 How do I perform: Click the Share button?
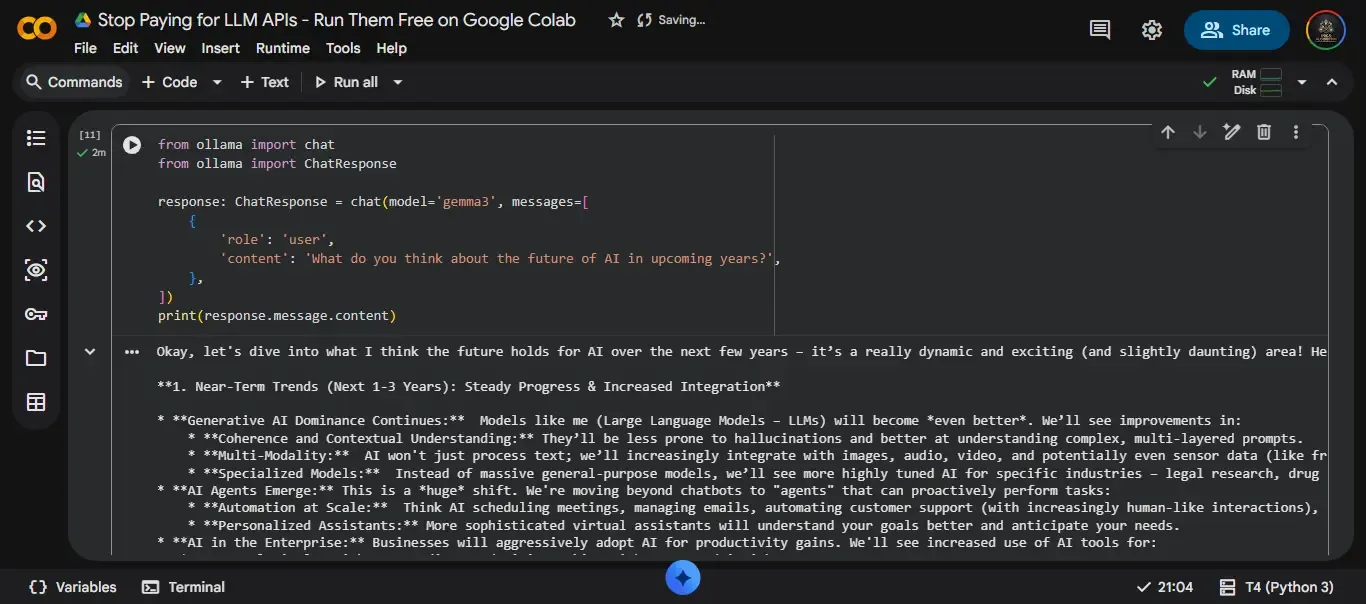click(1235, 30)
